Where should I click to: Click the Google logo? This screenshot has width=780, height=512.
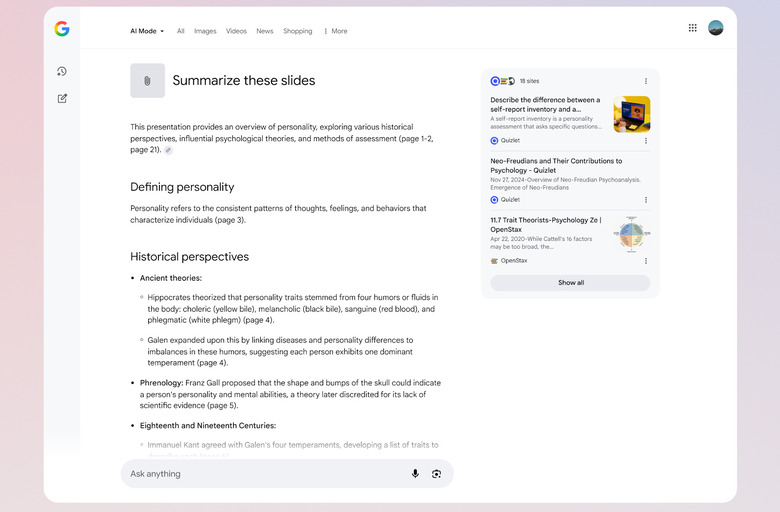tap(62, 29)
